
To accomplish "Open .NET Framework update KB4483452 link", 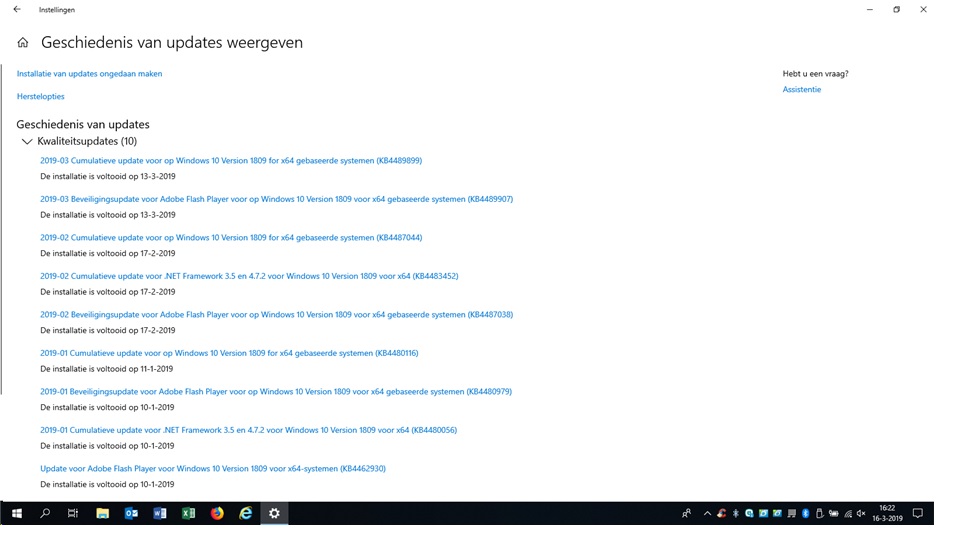I will [x=249, y=276].
